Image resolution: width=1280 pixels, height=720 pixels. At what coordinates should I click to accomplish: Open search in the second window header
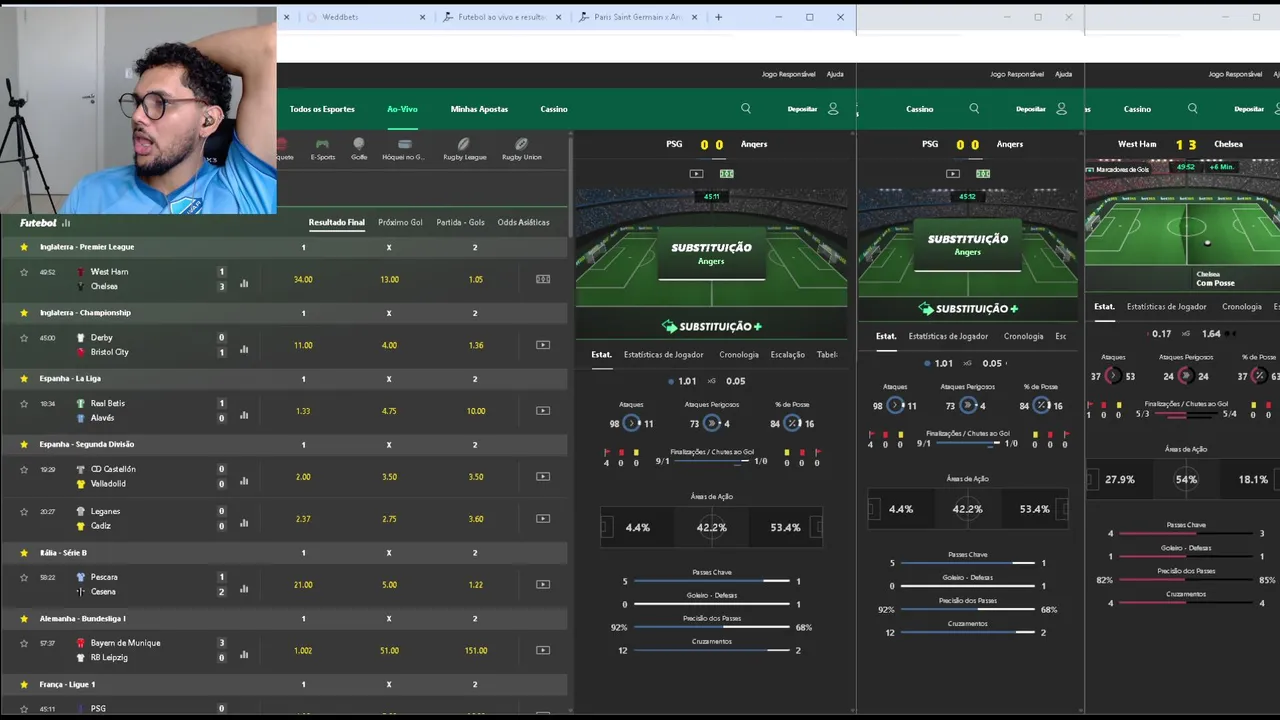(974, 108)
